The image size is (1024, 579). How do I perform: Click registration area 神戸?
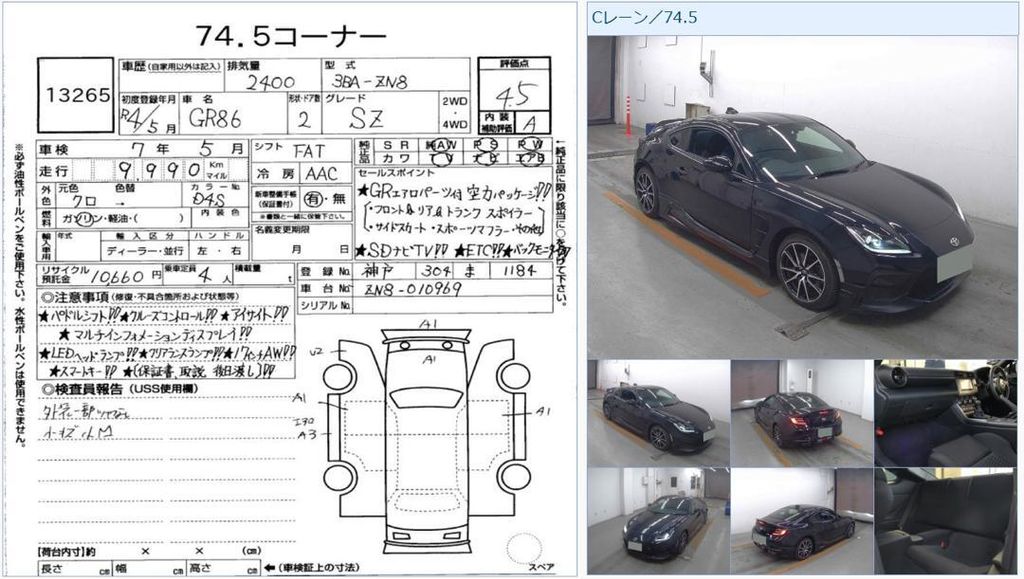coord(378,270)
